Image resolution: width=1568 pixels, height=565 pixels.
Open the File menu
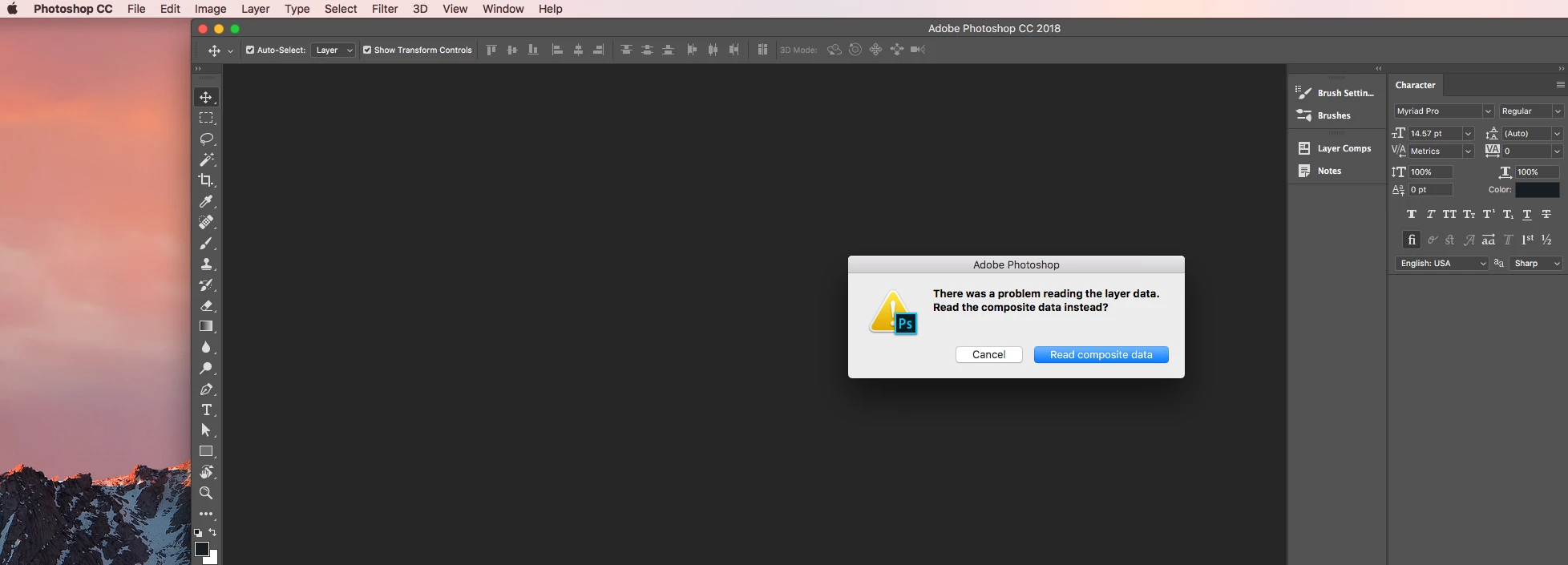[x=136, y=9]
